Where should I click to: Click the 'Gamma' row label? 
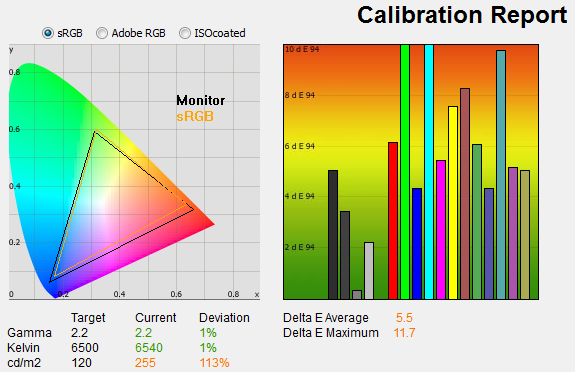pos(29,333)
